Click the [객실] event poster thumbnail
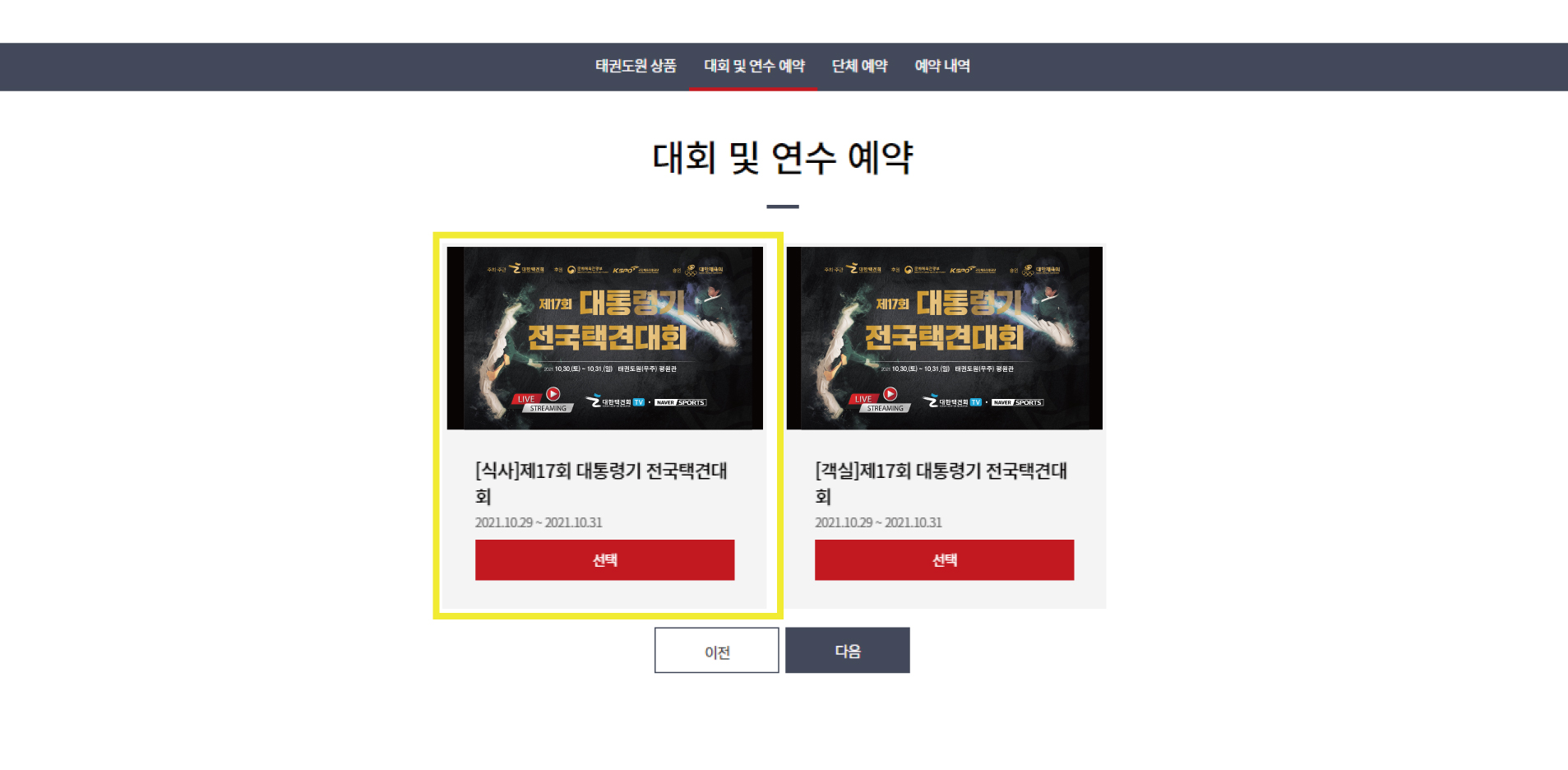This screenshot has width=1568, height=770. 944,338
